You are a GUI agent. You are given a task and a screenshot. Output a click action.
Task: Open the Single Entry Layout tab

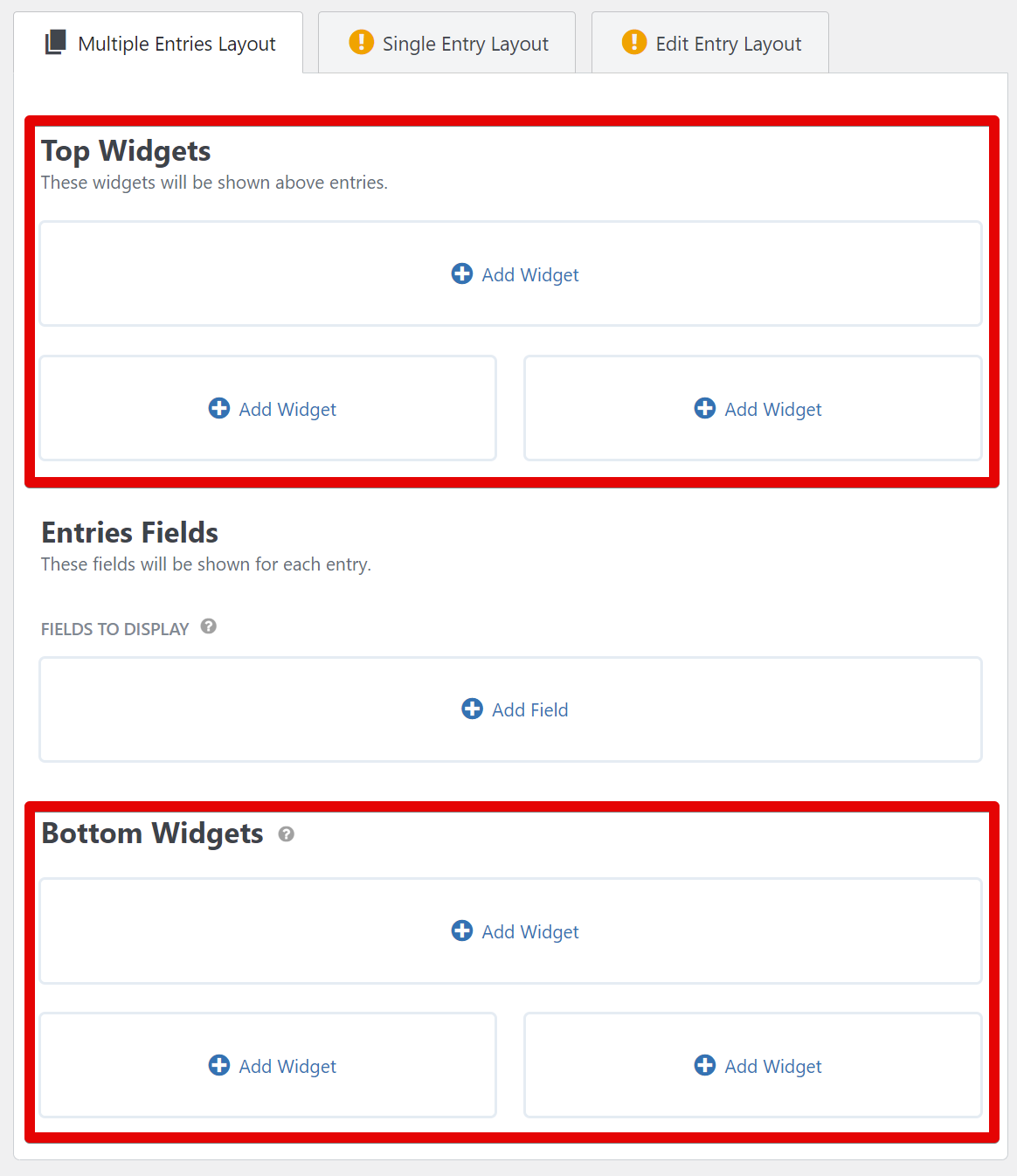point(465,44)
